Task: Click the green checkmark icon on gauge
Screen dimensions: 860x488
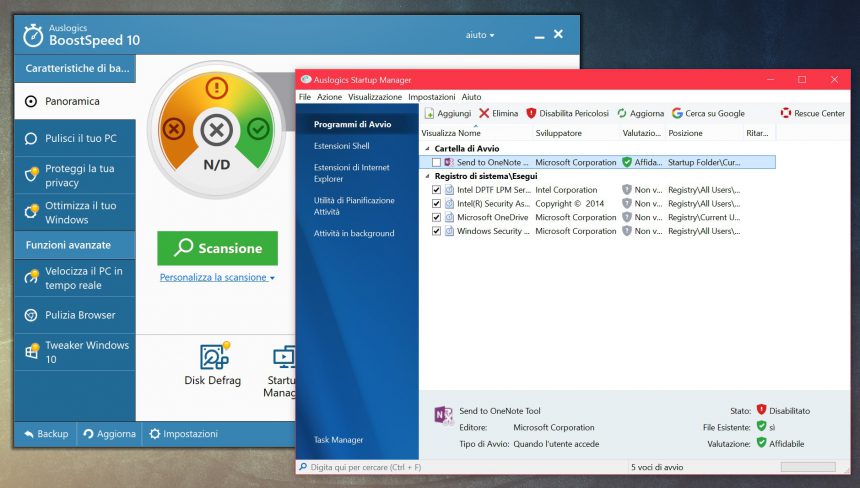Action: 258,129
